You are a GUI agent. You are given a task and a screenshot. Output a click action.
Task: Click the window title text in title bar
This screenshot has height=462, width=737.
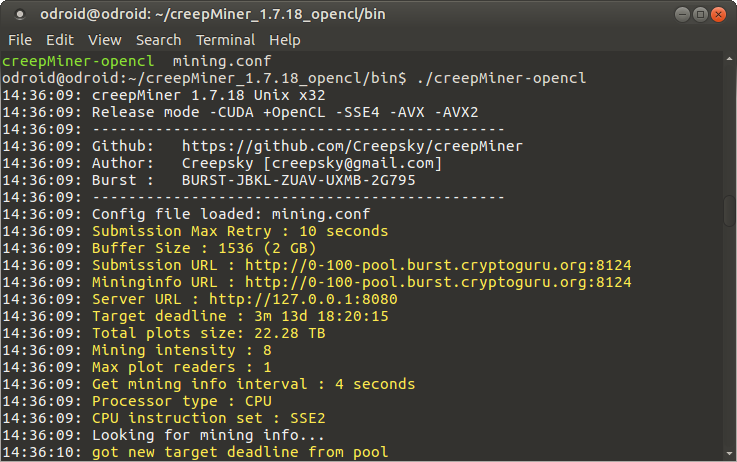click(x=212, y=14)
